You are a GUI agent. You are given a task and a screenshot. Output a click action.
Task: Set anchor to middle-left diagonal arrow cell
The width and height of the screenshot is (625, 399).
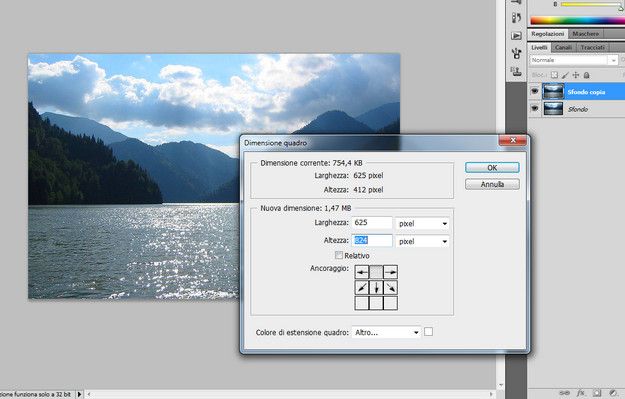click(x=362, y=287)
